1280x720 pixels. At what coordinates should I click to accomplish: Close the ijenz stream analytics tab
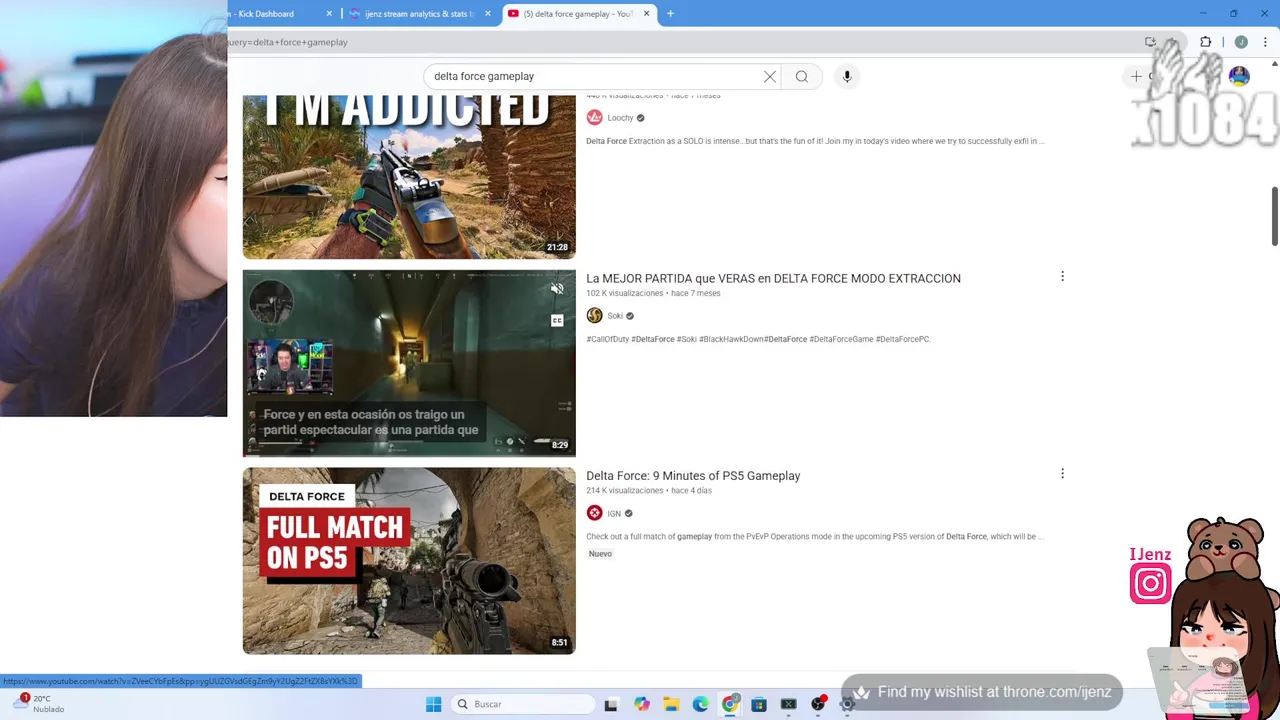pos(488,14)
